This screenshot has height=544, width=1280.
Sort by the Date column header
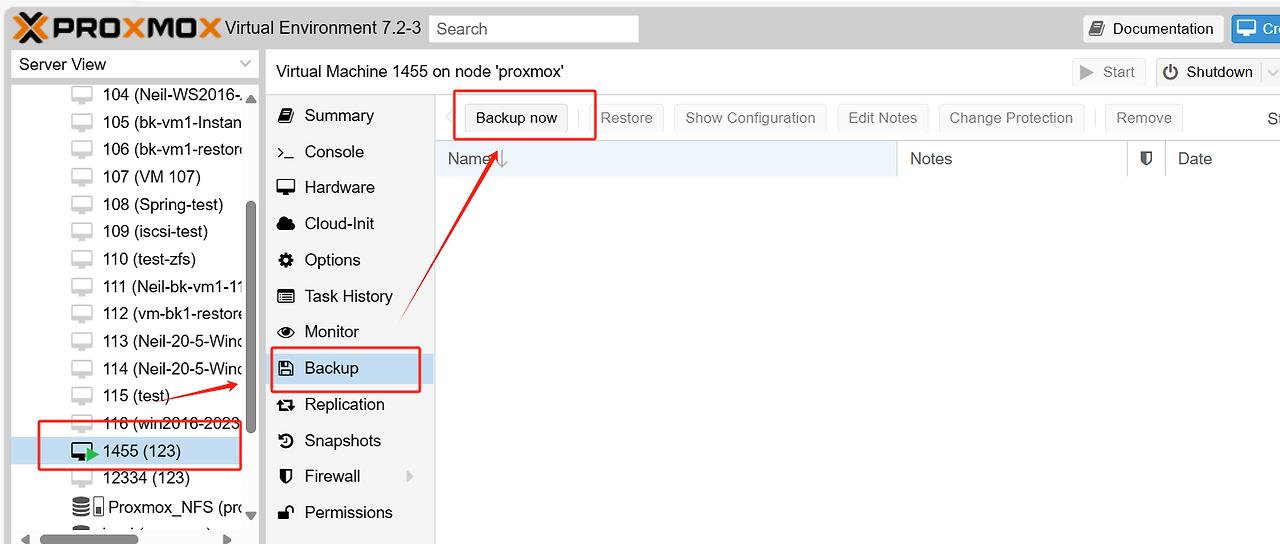coord(1223,158)
